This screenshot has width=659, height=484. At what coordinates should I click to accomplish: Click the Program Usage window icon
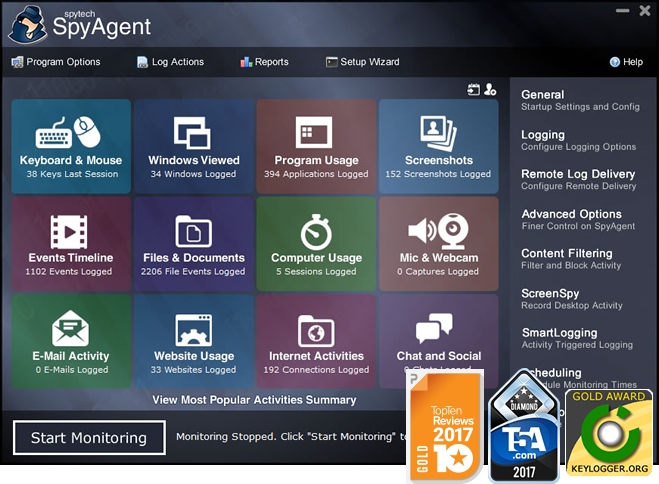coord(314,132)
